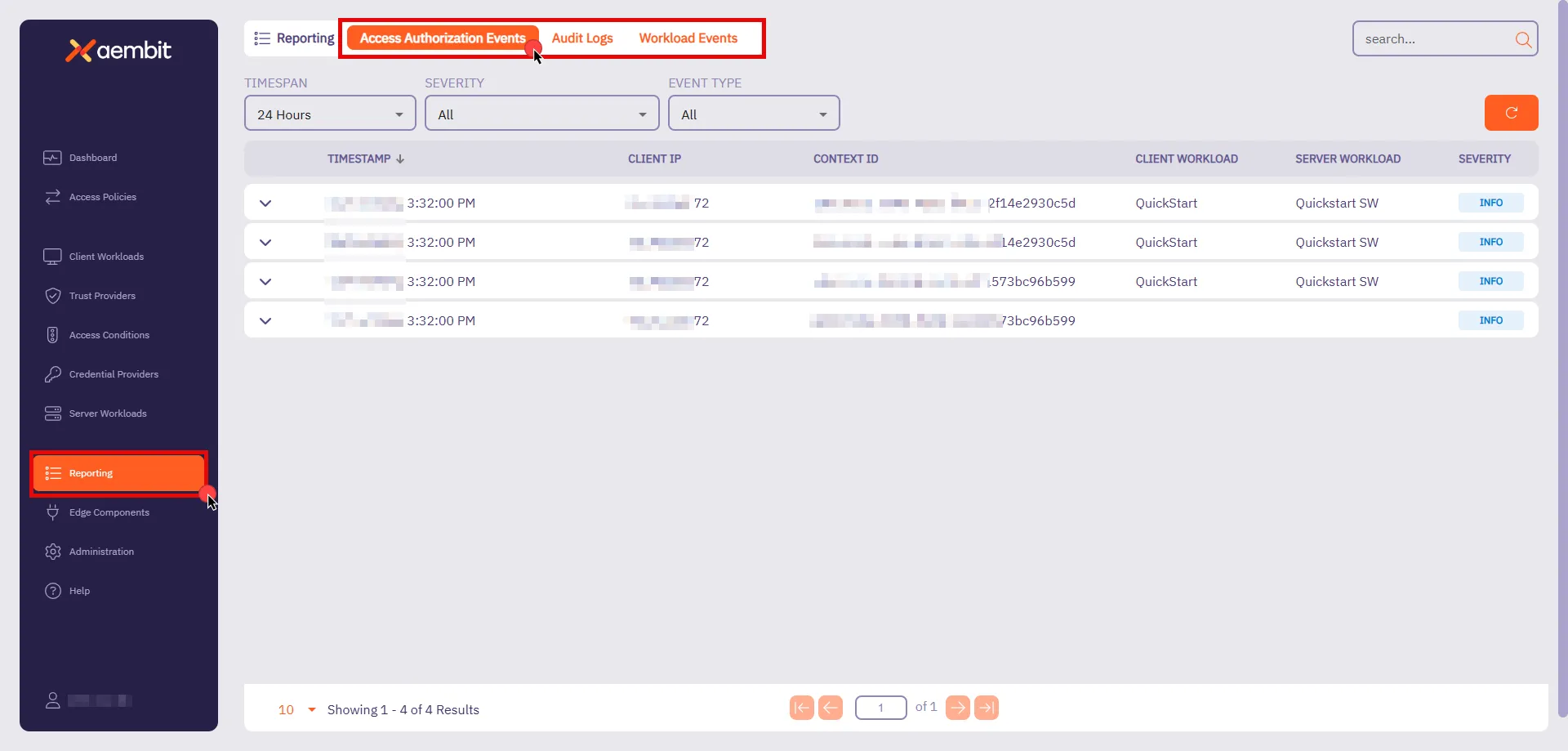Click Quickstart SW in 573bc96b599 row

pos(1337,282)
